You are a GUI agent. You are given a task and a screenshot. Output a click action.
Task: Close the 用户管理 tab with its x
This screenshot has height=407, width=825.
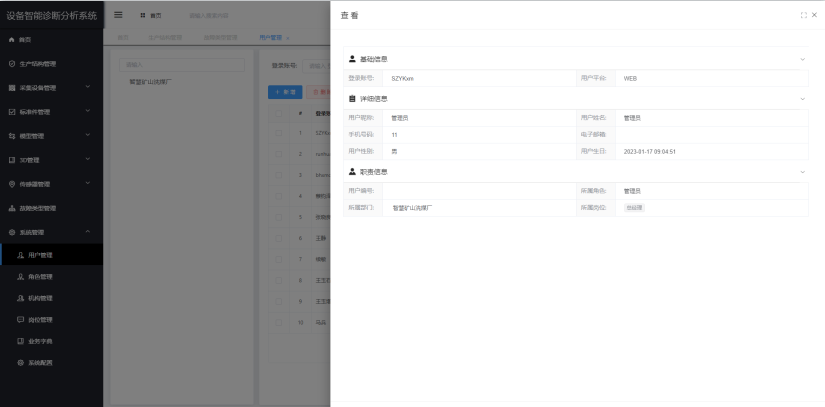pyautogui.click(x=288, y=38)
